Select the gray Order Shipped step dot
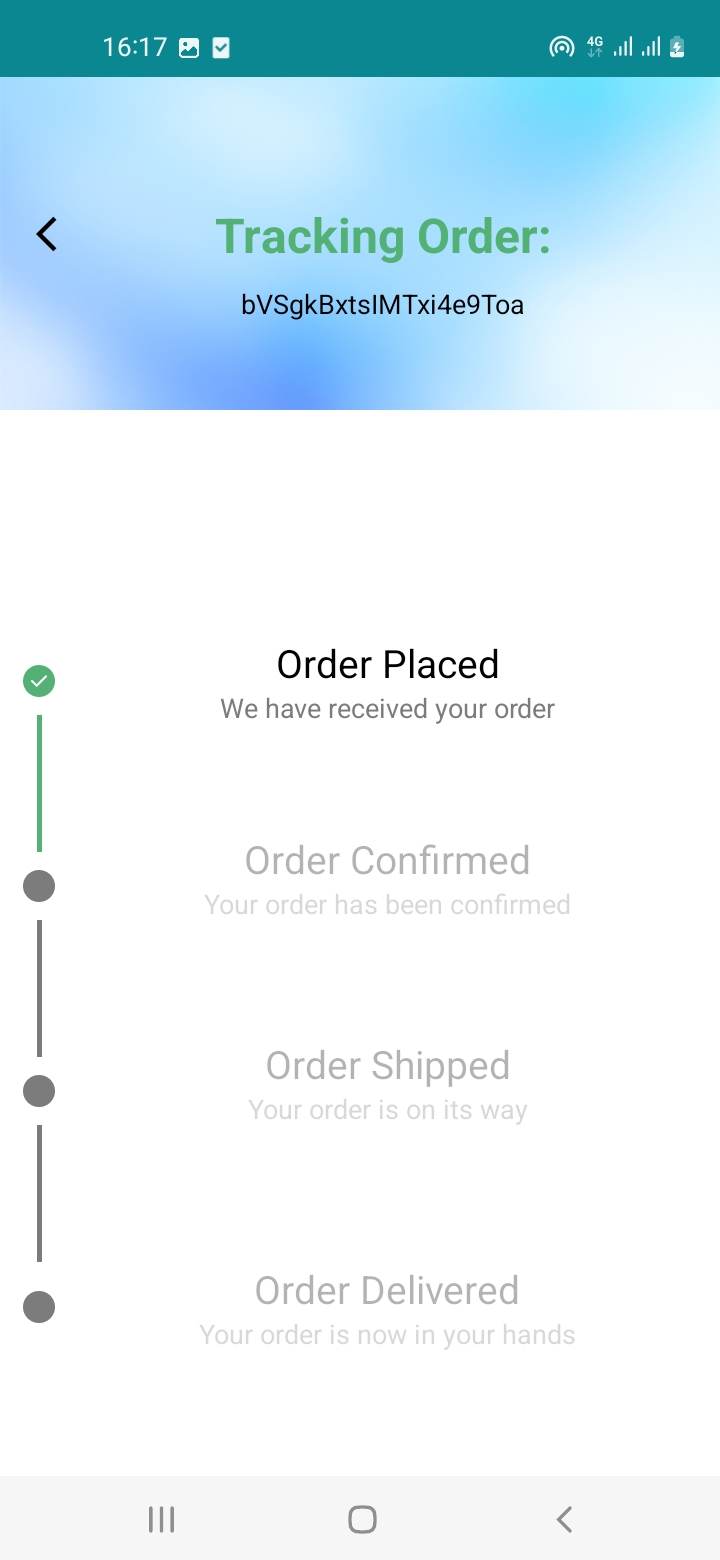 click(39, 1091)
